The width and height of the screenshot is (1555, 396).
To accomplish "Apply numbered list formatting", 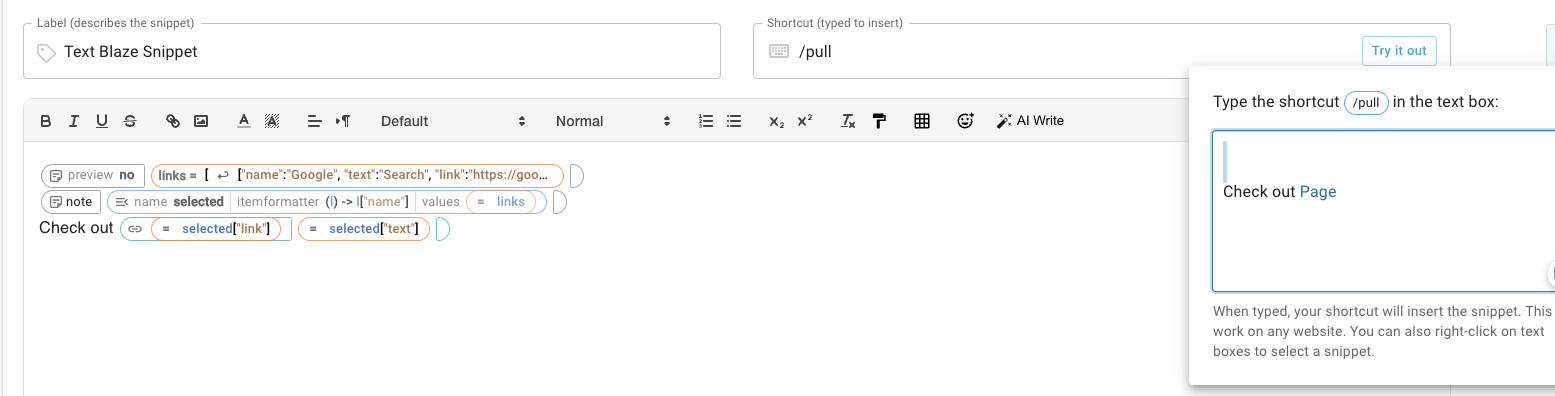I will 706,121.
